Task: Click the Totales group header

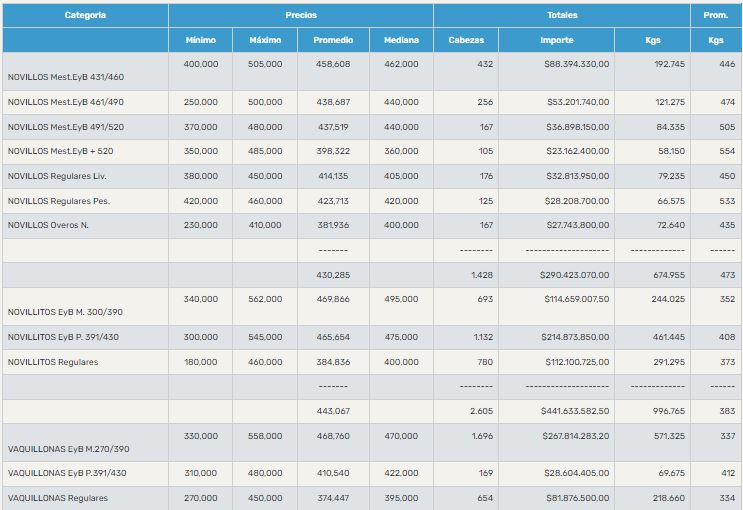Action: [x=561, y=15]
